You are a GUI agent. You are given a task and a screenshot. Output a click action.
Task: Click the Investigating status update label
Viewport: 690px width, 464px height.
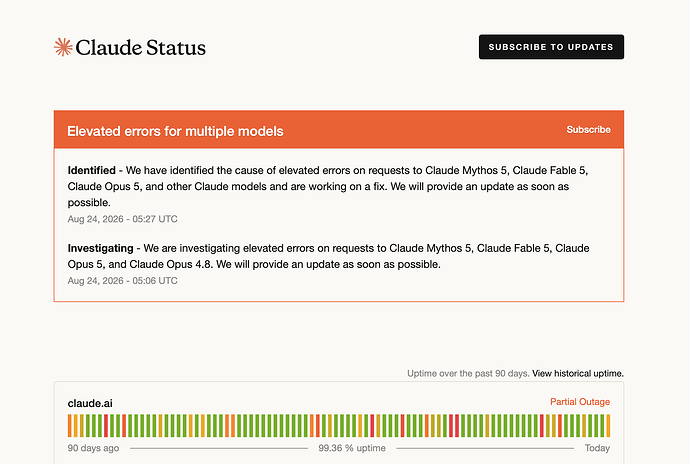pos(100,248)
